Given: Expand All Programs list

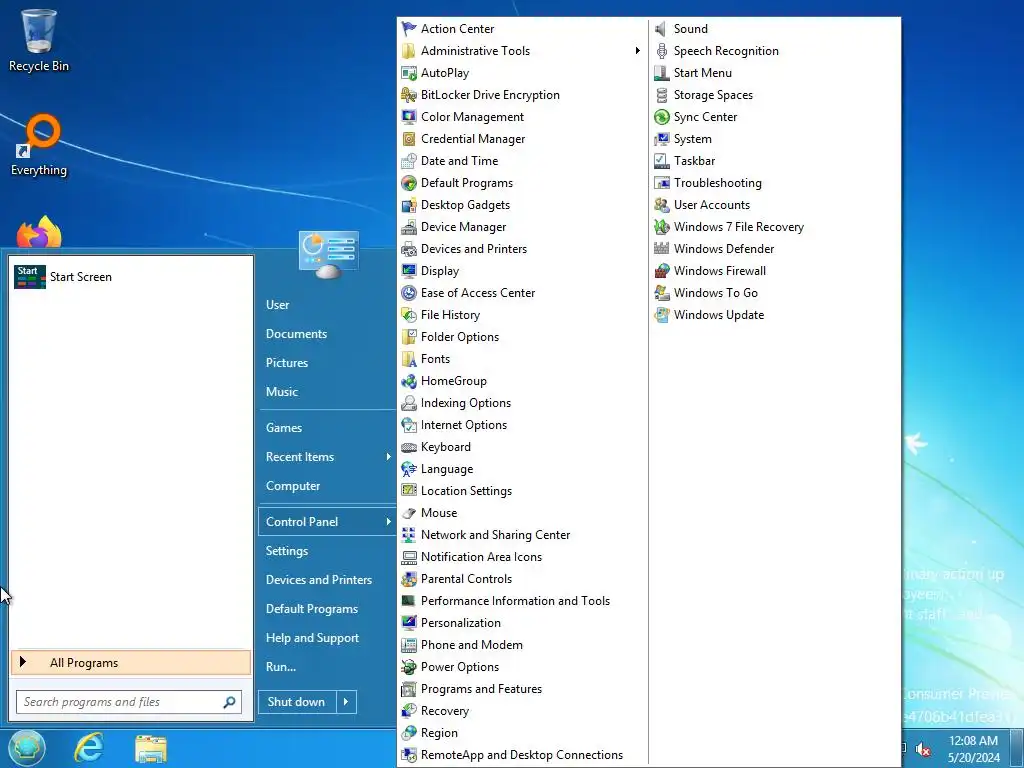Looking at the screenshot, I should point(131,663).
